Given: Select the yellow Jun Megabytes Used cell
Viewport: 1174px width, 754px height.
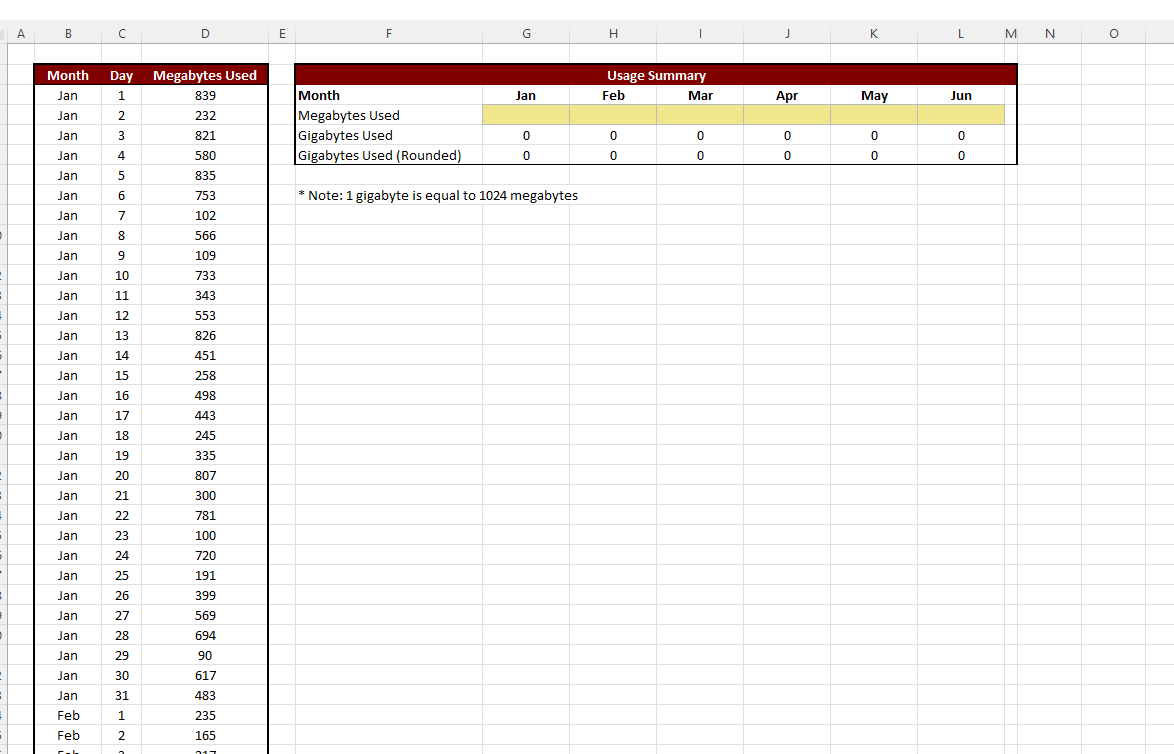Looking at the screenshot, I should click(x=961, y=115).
